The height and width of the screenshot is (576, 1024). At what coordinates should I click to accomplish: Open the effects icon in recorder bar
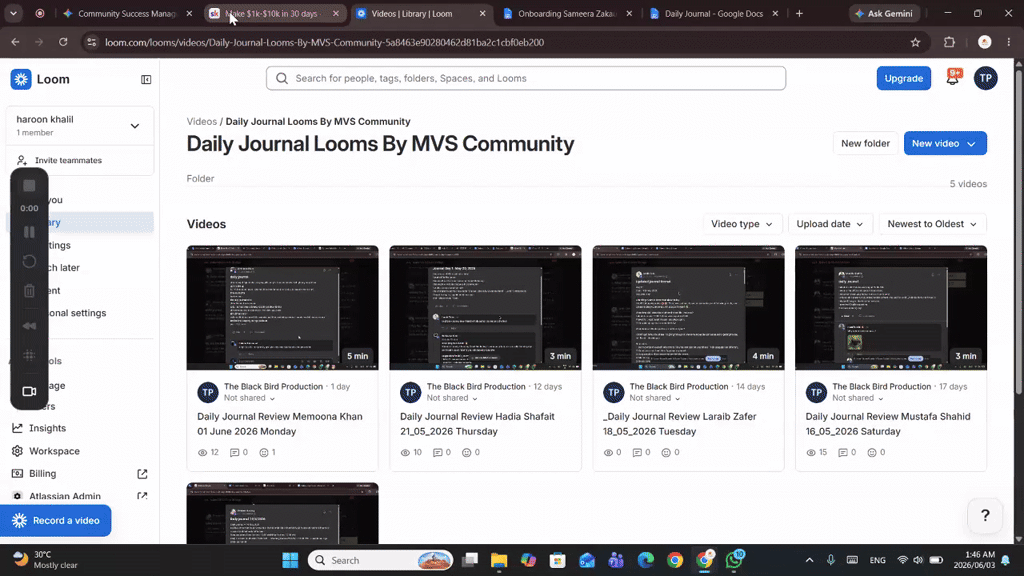click(x=29, y=356)
